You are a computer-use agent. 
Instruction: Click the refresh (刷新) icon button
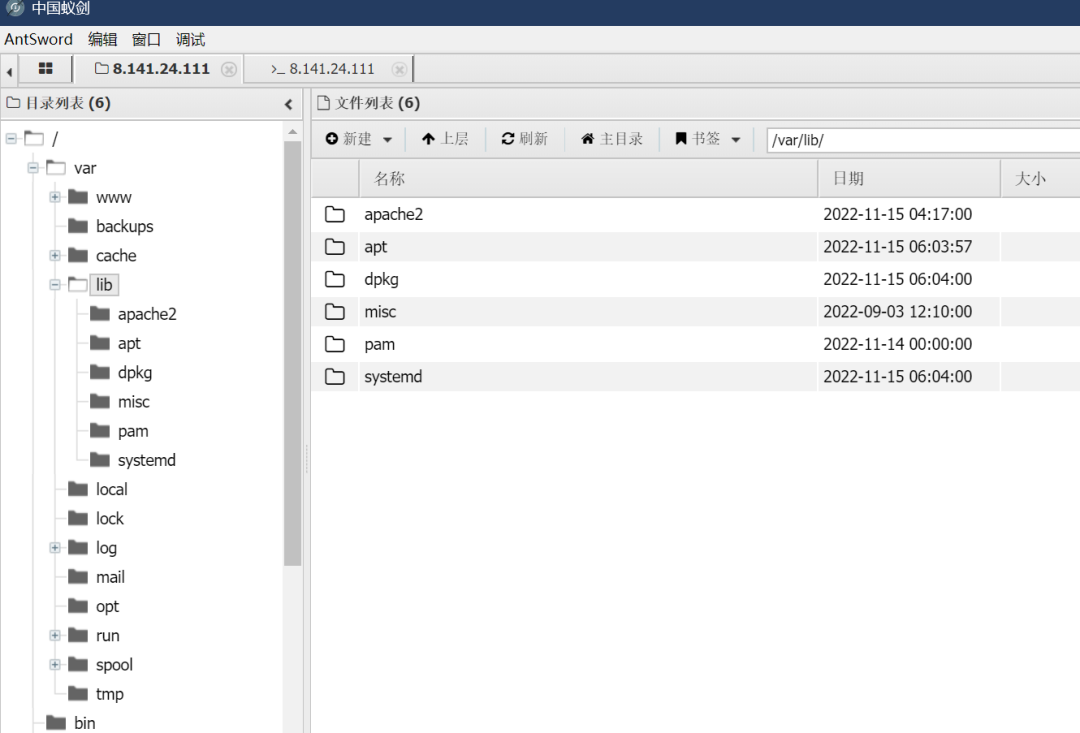pyautogui.click(x=524, y=139)
